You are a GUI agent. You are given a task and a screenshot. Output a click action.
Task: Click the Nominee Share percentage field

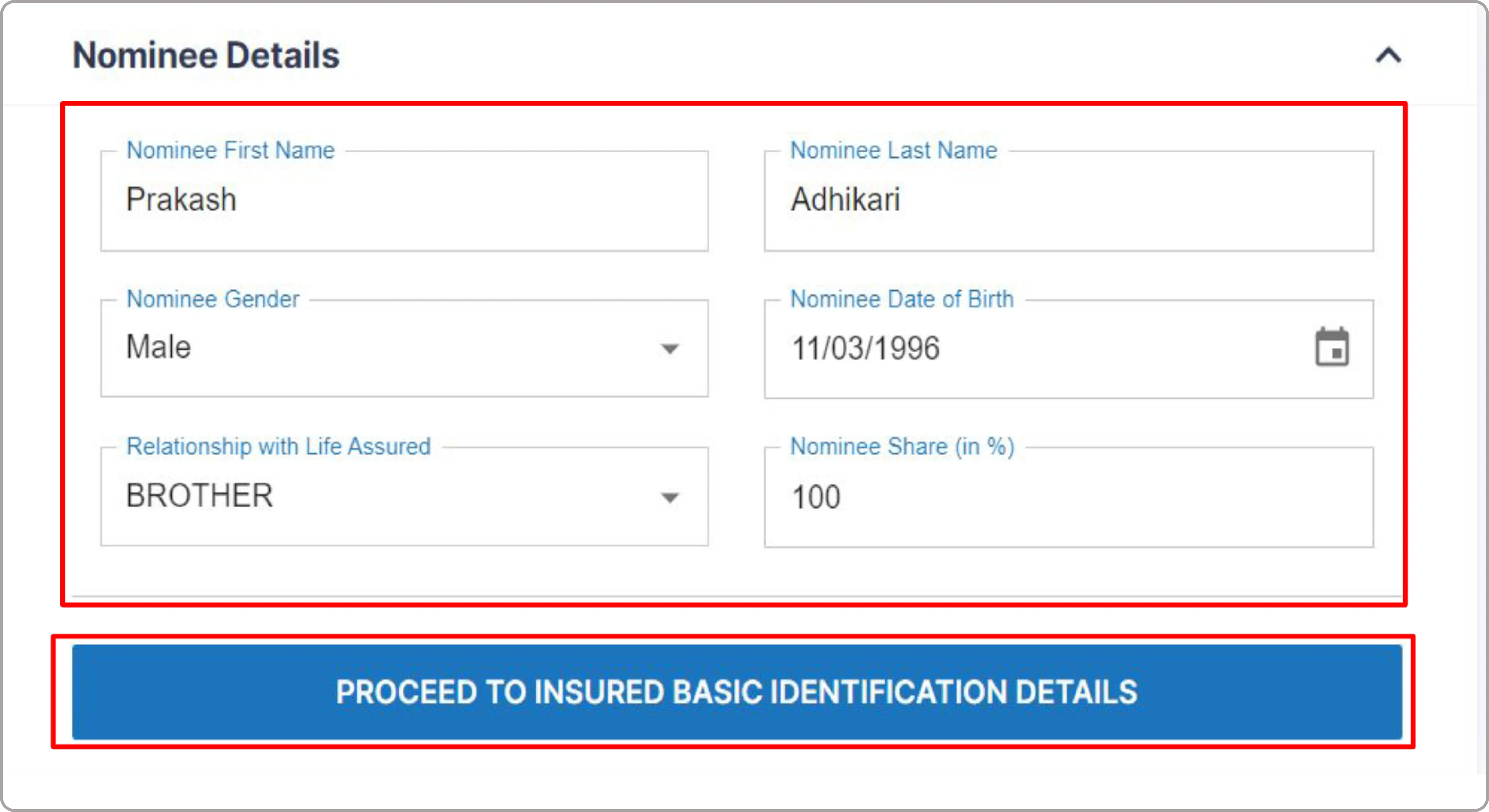pos(1069,497)
